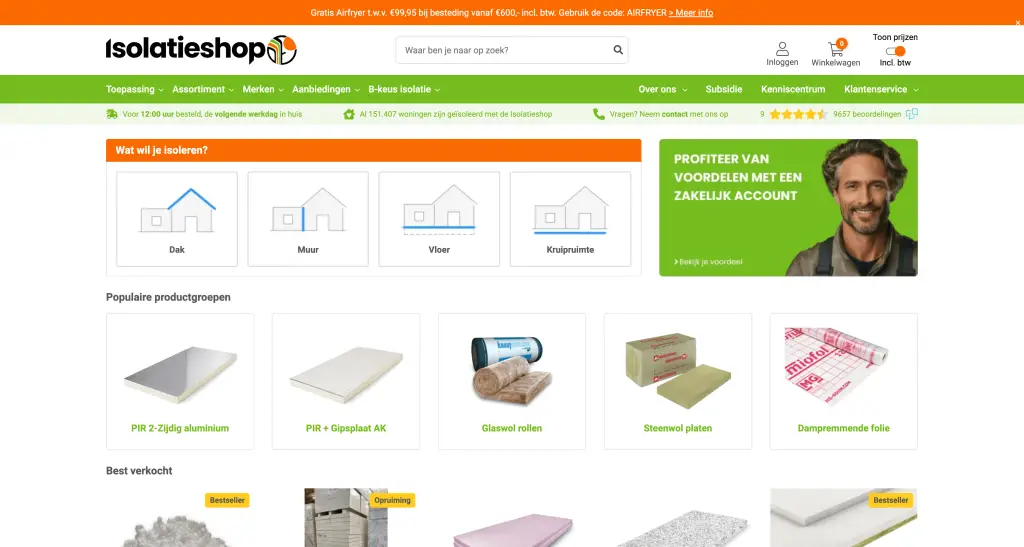Open the Merken dropdown menu
Image resolution: width=1024 pixels, height=547 pixels.
tap(263, 89)
